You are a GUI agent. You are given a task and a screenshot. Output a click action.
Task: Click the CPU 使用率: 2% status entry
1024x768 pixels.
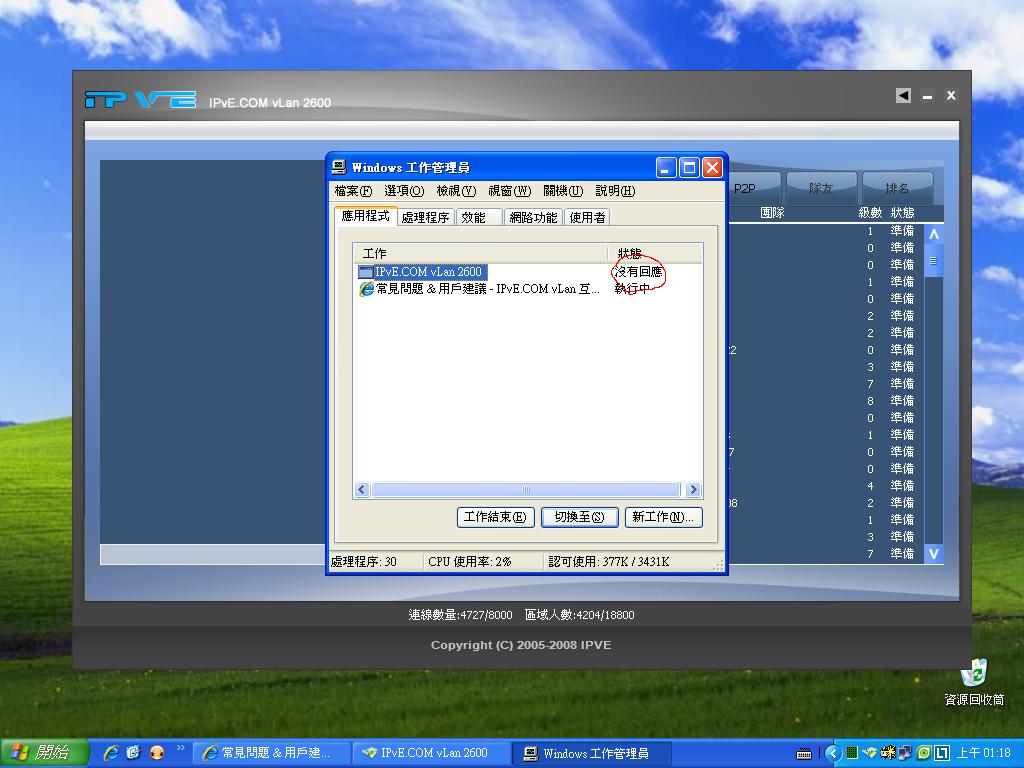[470, 562]
